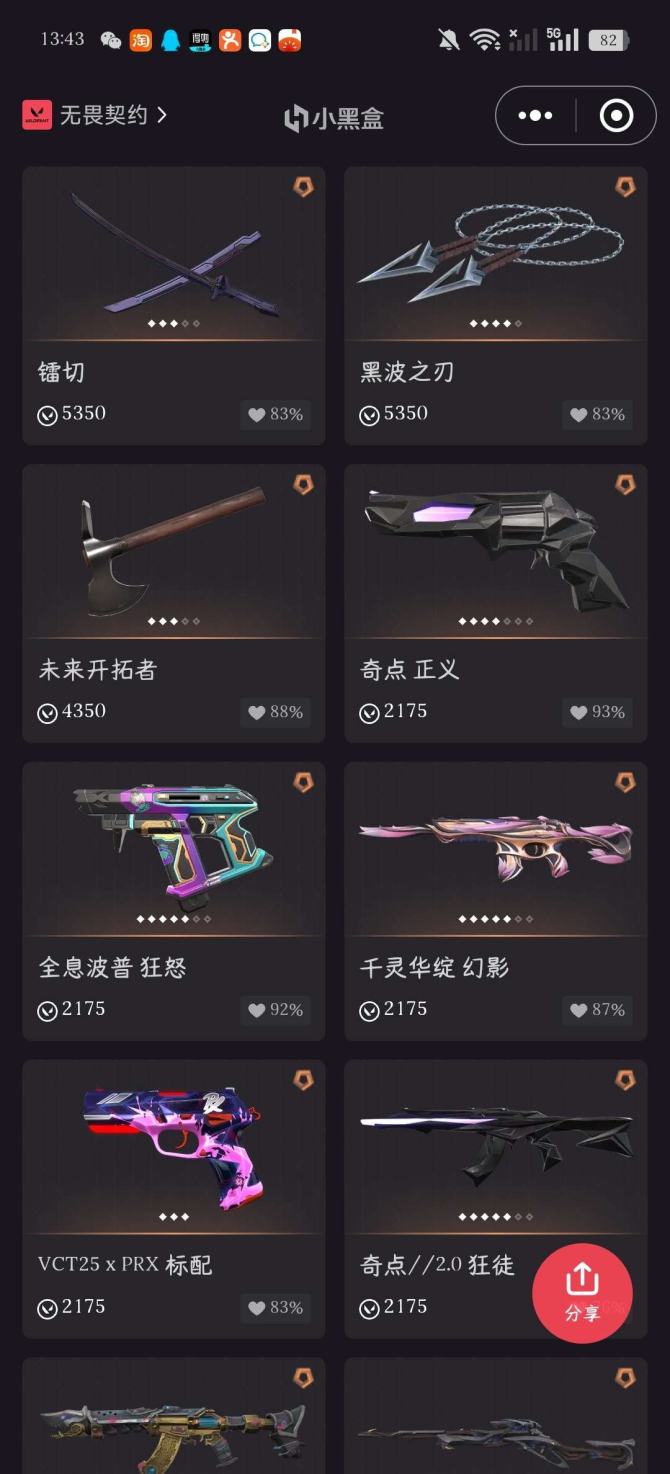Toggle the 93% heart on 奇点 正义

click(598, 712)
